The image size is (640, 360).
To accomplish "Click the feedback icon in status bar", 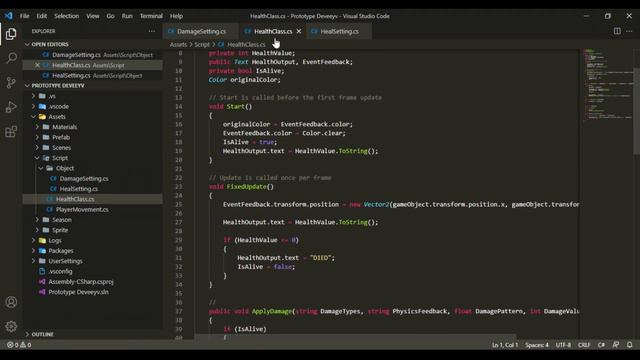I will (616, 345).
